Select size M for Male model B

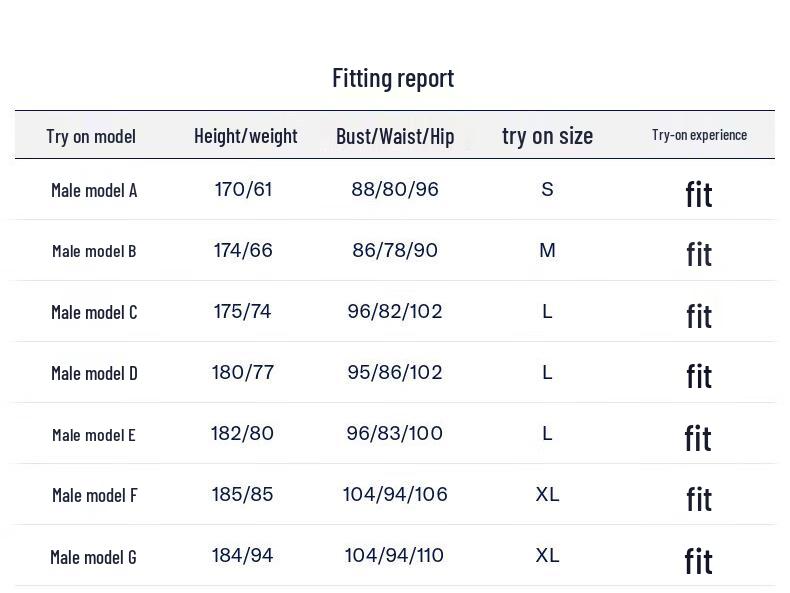coord(547,250)
